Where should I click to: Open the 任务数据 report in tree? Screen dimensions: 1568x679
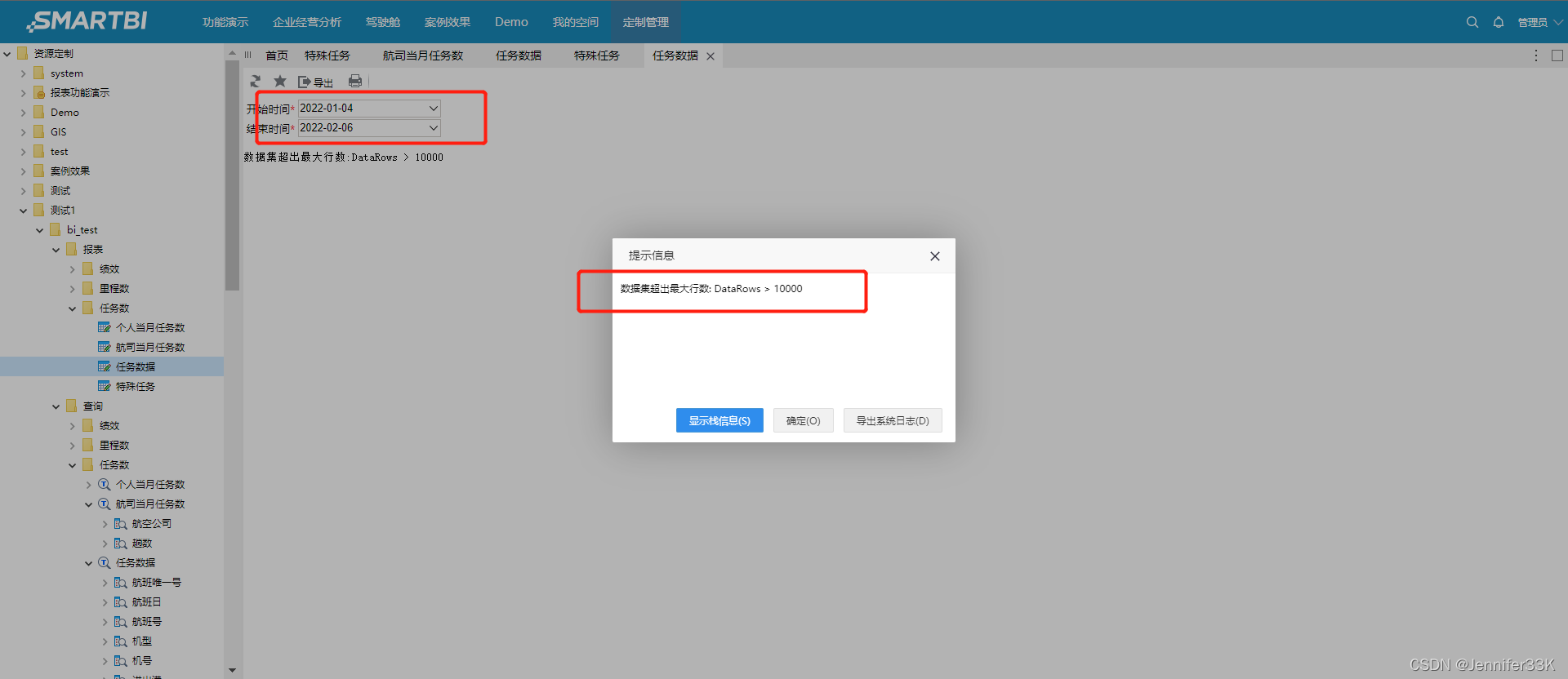pos(136,366)
